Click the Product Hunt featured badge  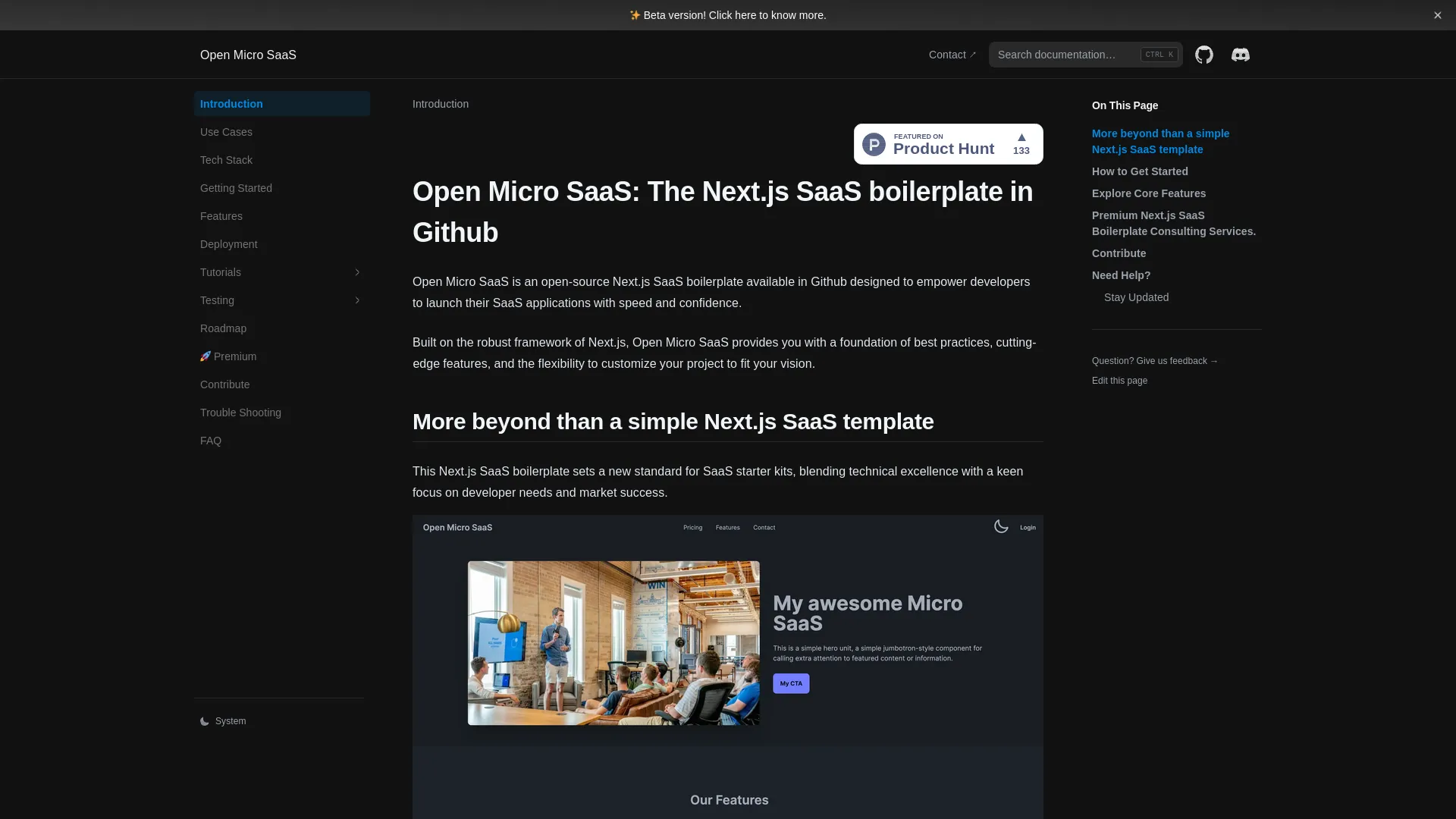coord(949,144)
